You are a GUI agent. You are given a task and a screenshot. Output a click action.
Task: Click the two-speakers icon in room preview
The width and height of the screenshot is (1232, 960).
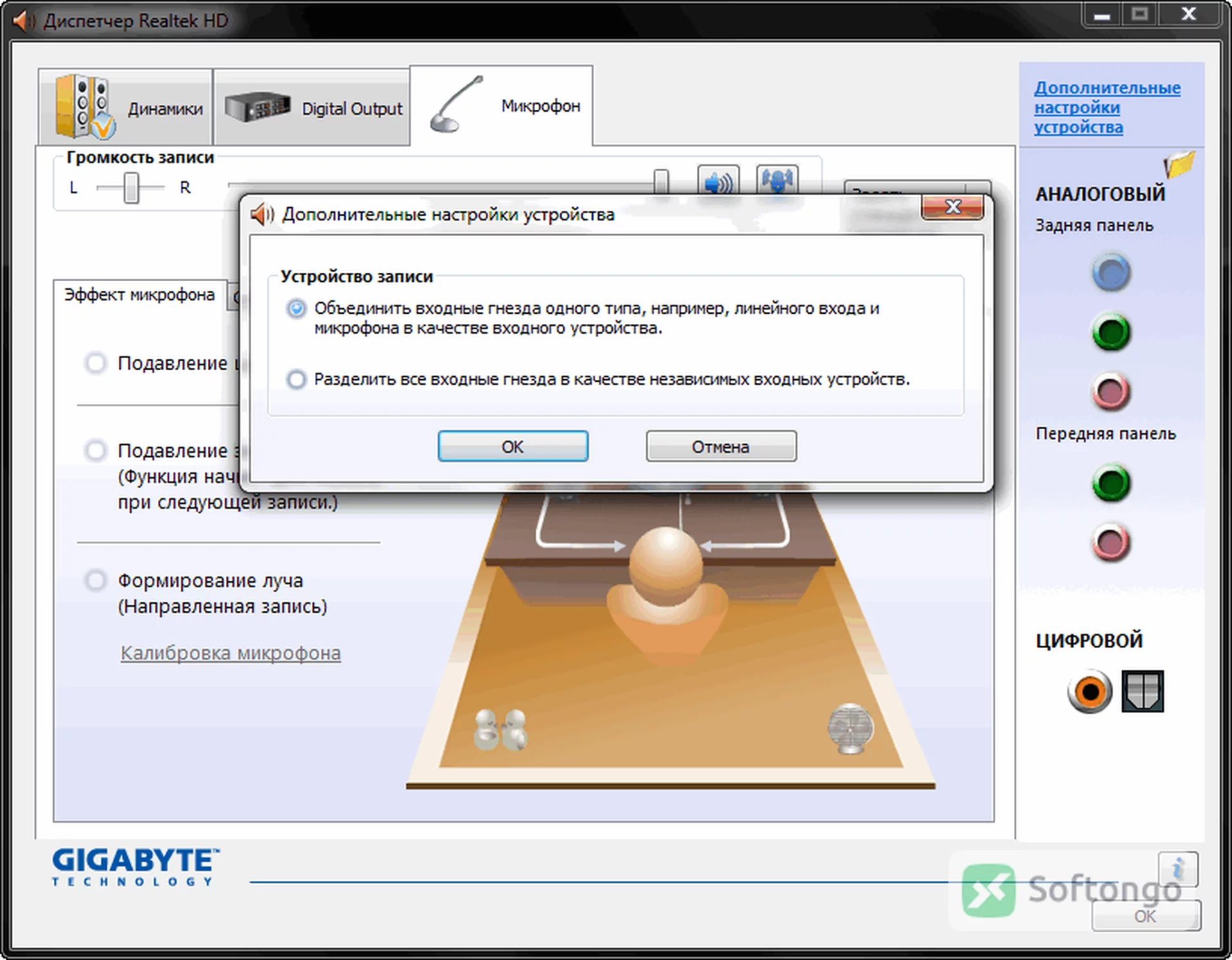pyautogui.click(x=500, y=730)
